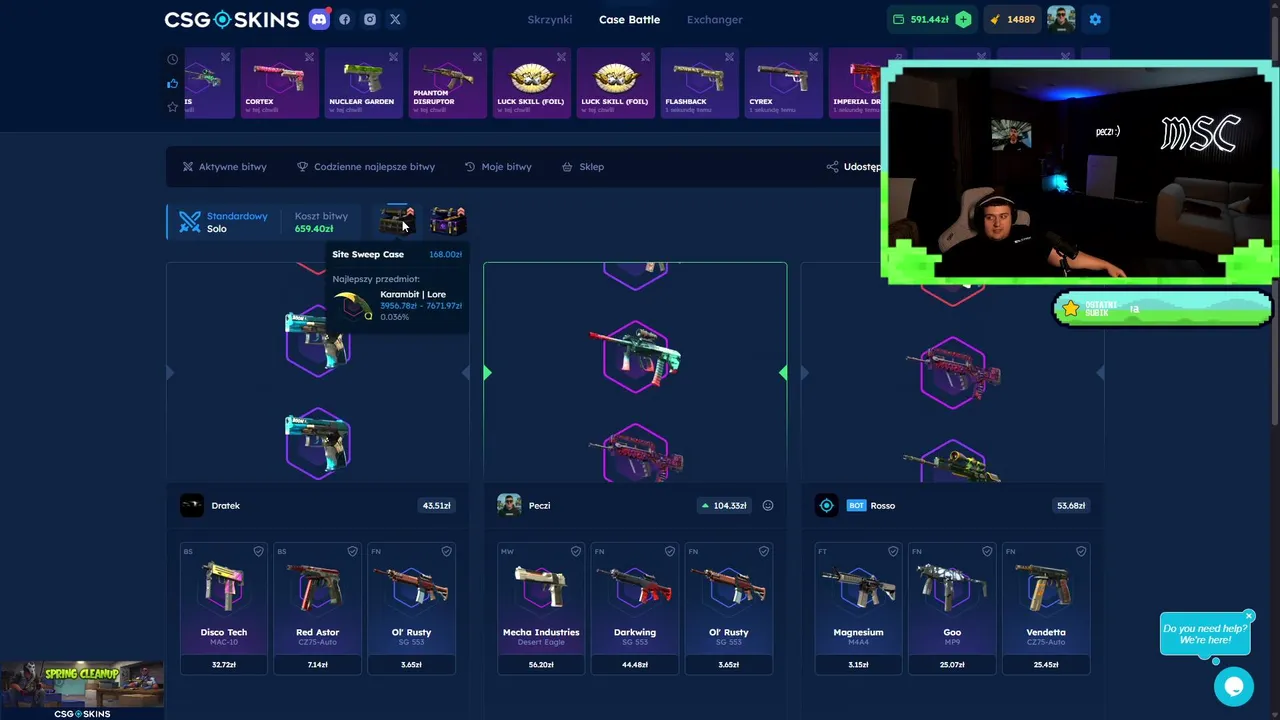This screenshot has width=1280, height=720.
Task: Click the shield icon on Red Astor card
Action: (352, 551)
